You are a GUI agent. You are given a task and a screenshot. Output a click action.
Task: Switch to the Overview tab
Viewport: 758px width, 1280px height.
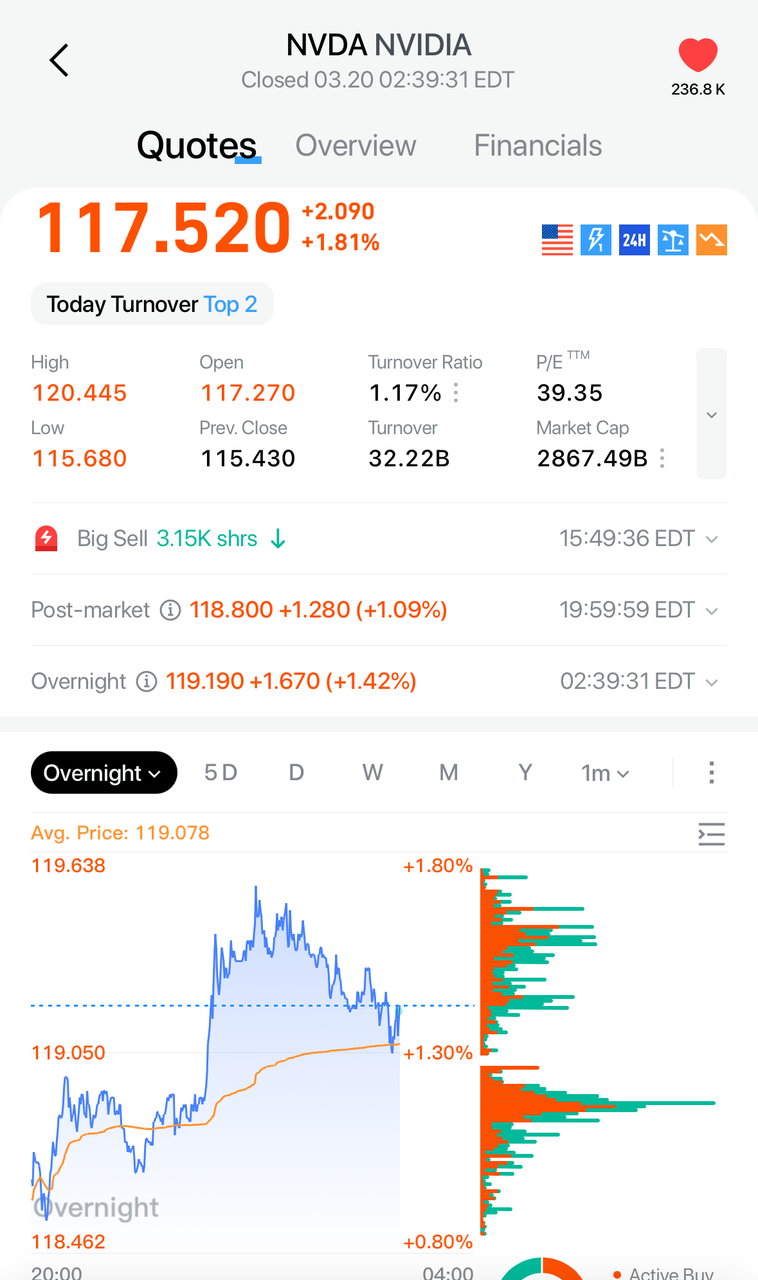click(x=355, y=146)
